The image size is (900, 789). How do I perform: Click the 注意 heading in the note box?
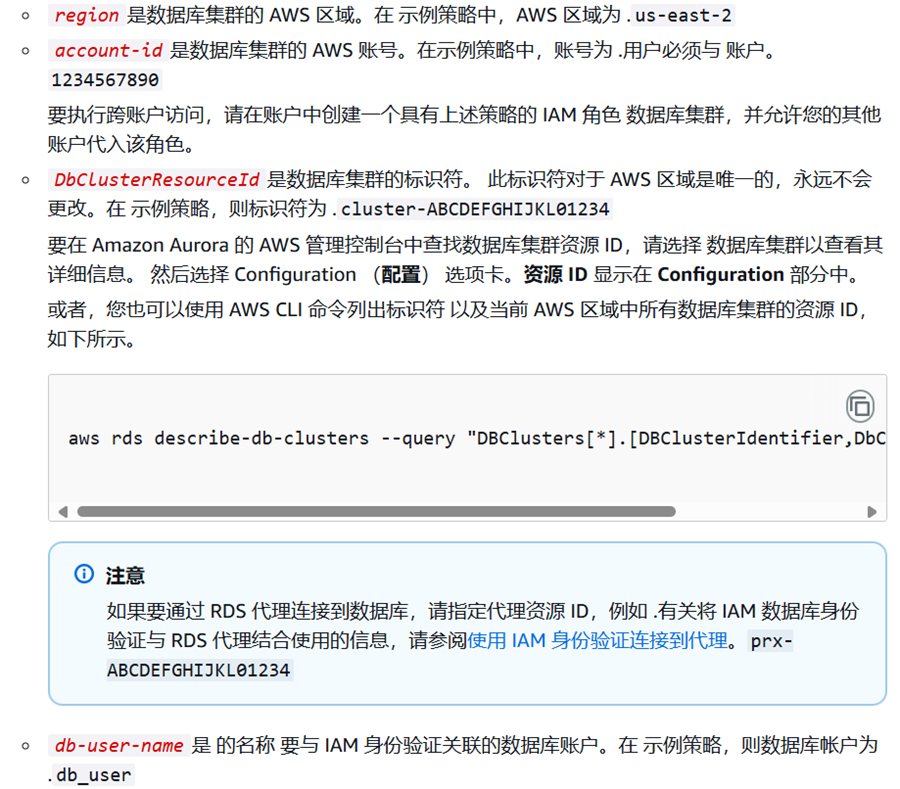(x=125, y=575)
